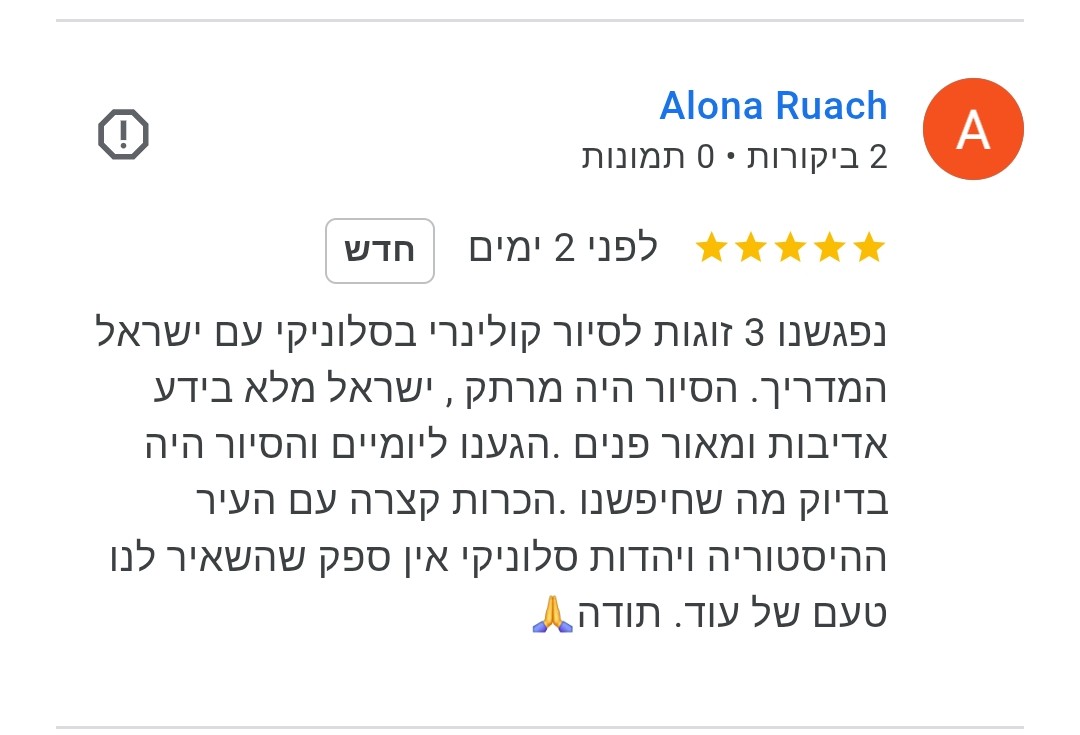
Task: Click the rightmost gold rating star
Action: [x=869, y=248]
